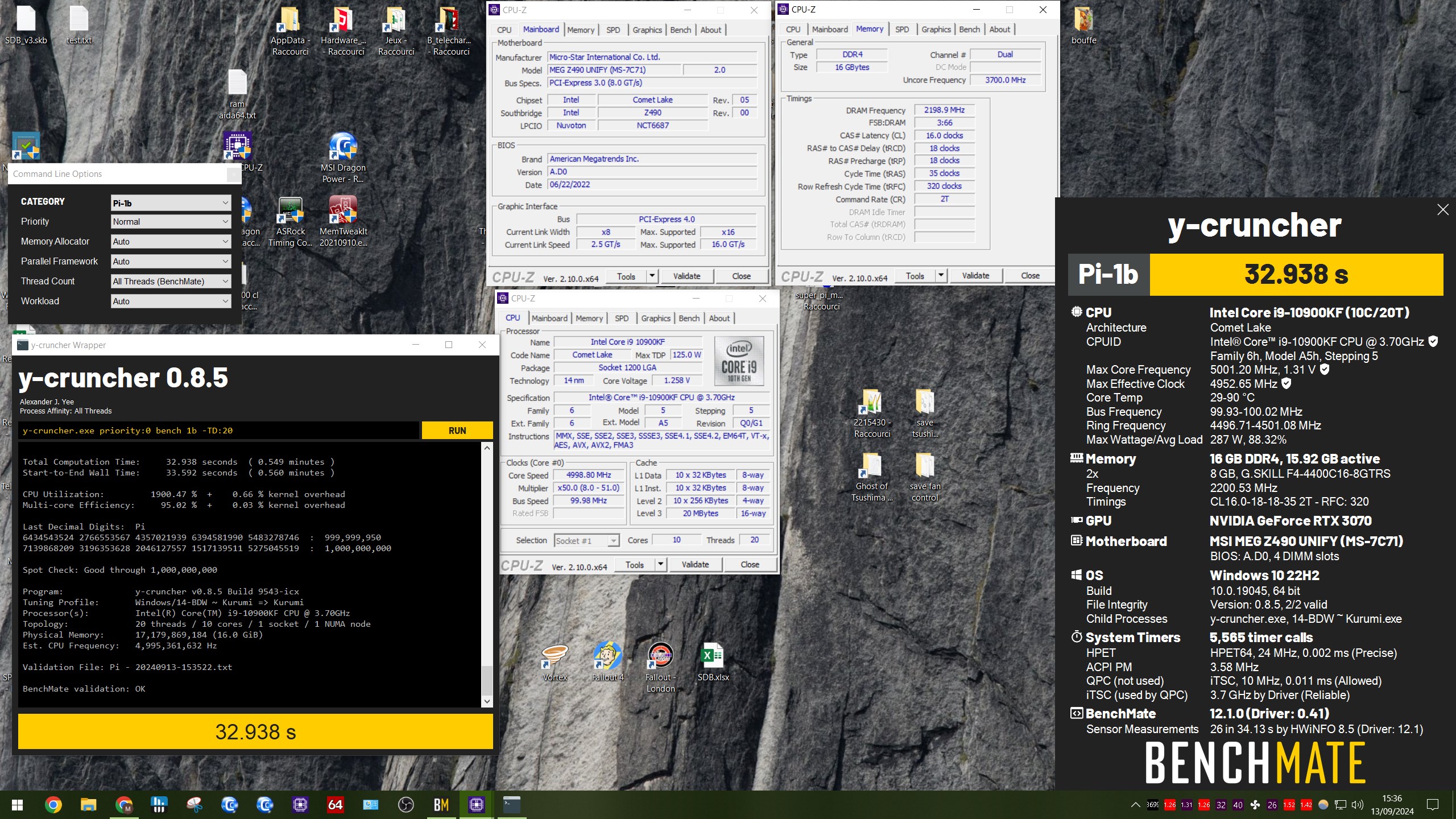Click Close in Mainboard CPU-Z window
The width and height of the screenshot is (1456, 819).
click(x=741, y=276)
